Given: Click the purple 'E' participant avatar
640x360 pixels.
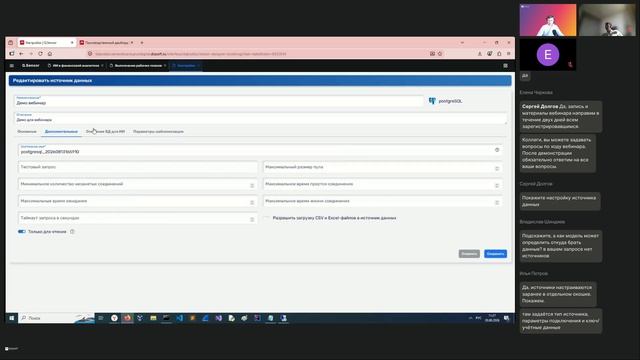Looking at the screenshot, I should click(548, 54).
